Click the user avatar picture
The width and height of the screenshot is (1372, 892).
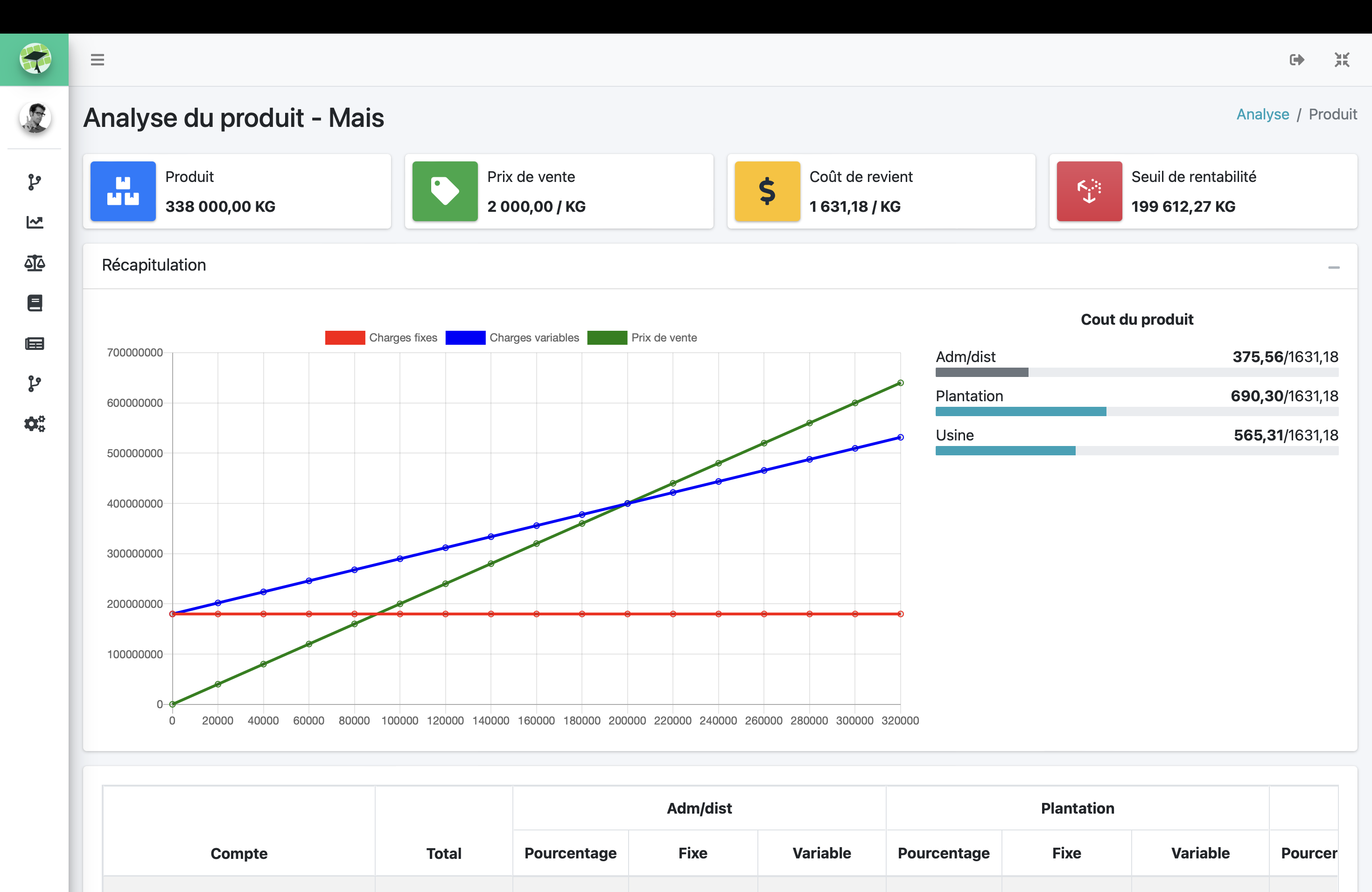pos(35,118)
